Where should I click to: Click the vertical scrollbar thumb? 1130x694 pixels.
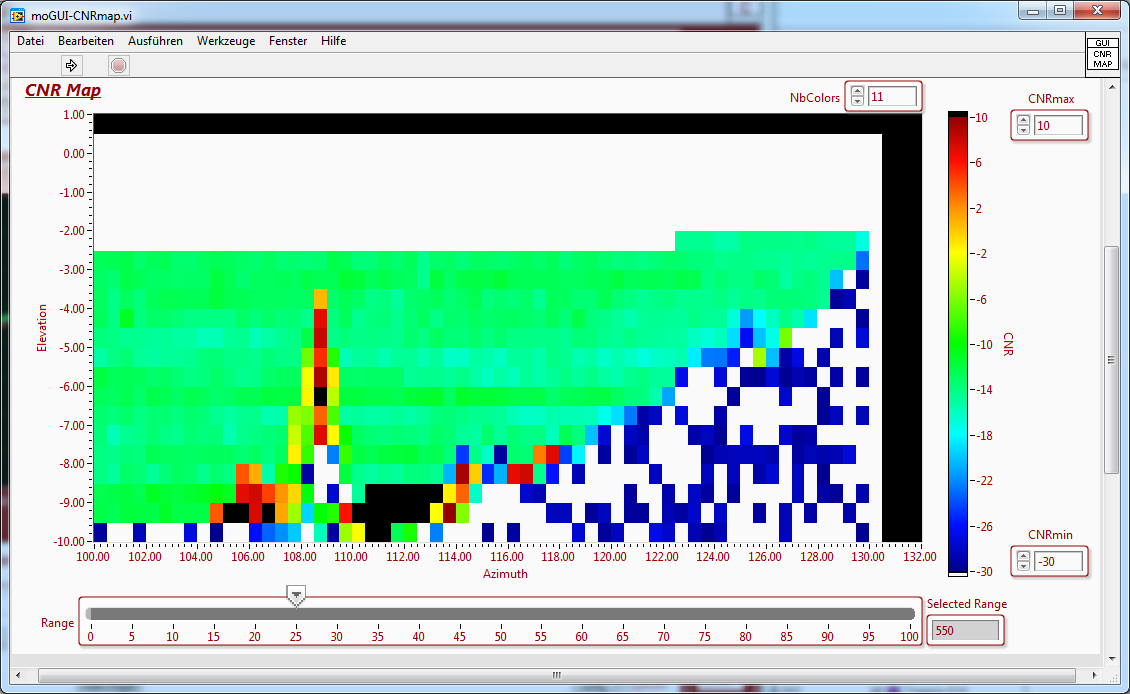[x=1111, y=360]
